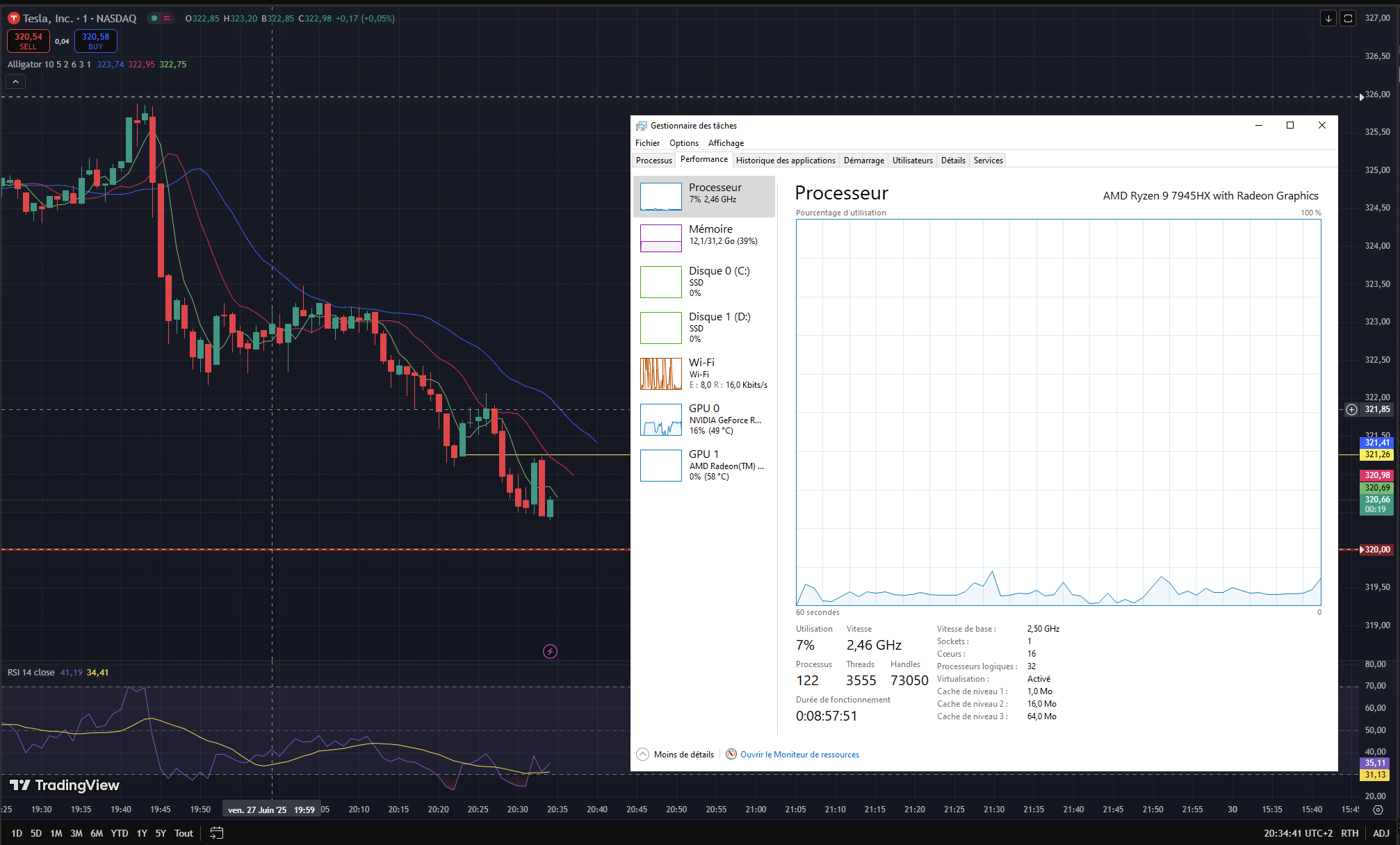Select the GPU 1 AMD Radeon item

coord(704,466)
